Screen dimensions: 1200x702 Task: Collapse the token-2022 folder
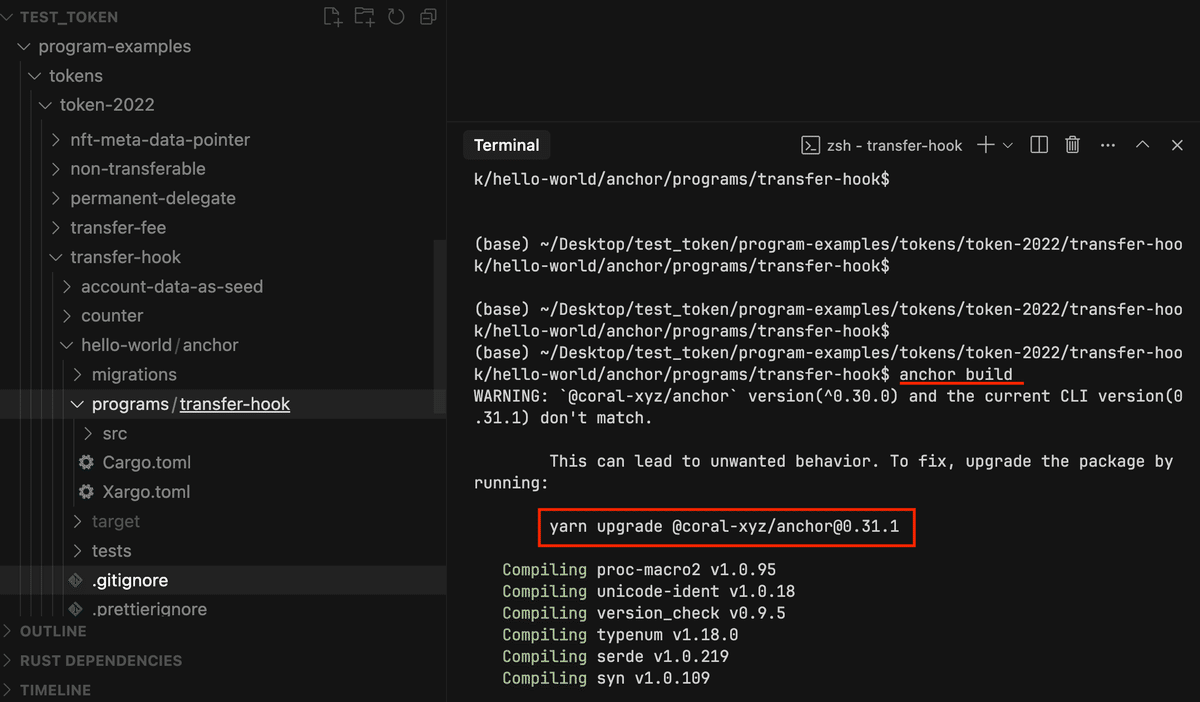pyautogui.click(x=44, y=104)
